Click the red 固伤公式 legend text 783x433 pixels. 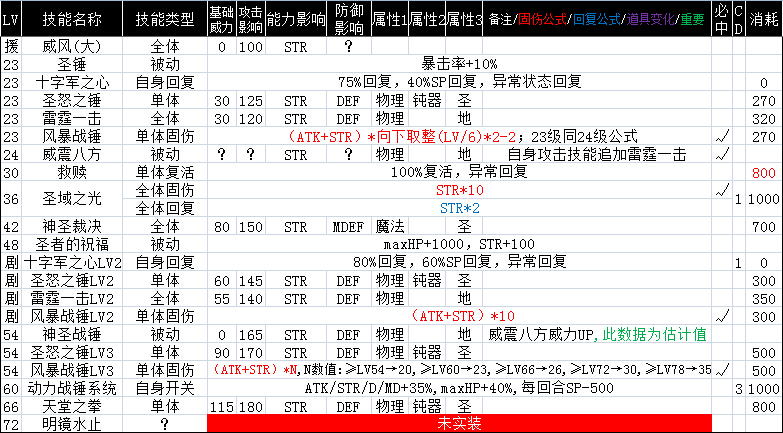tap(543, 19)
